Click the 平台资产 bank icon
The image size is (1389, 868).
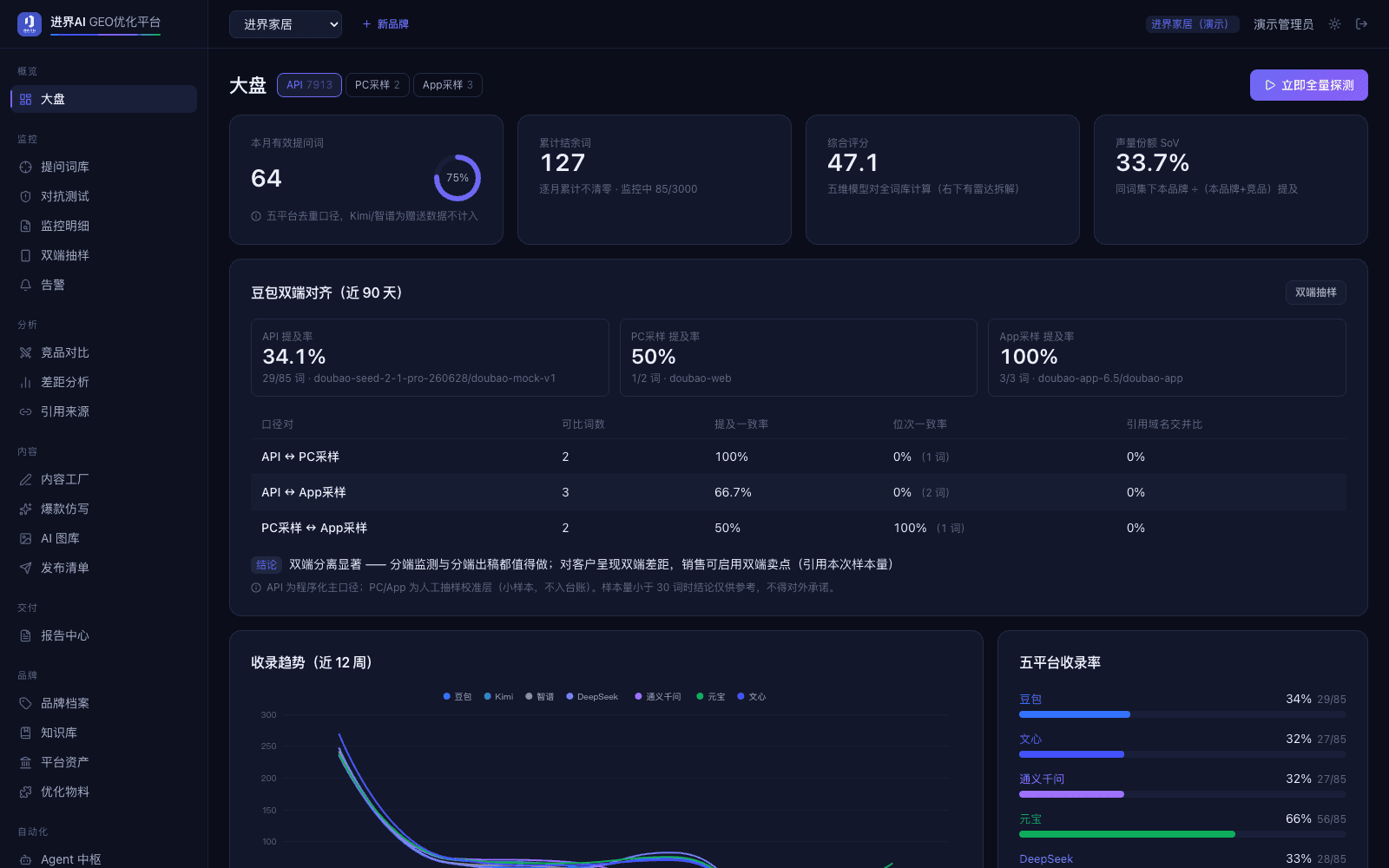click(26, 762)
